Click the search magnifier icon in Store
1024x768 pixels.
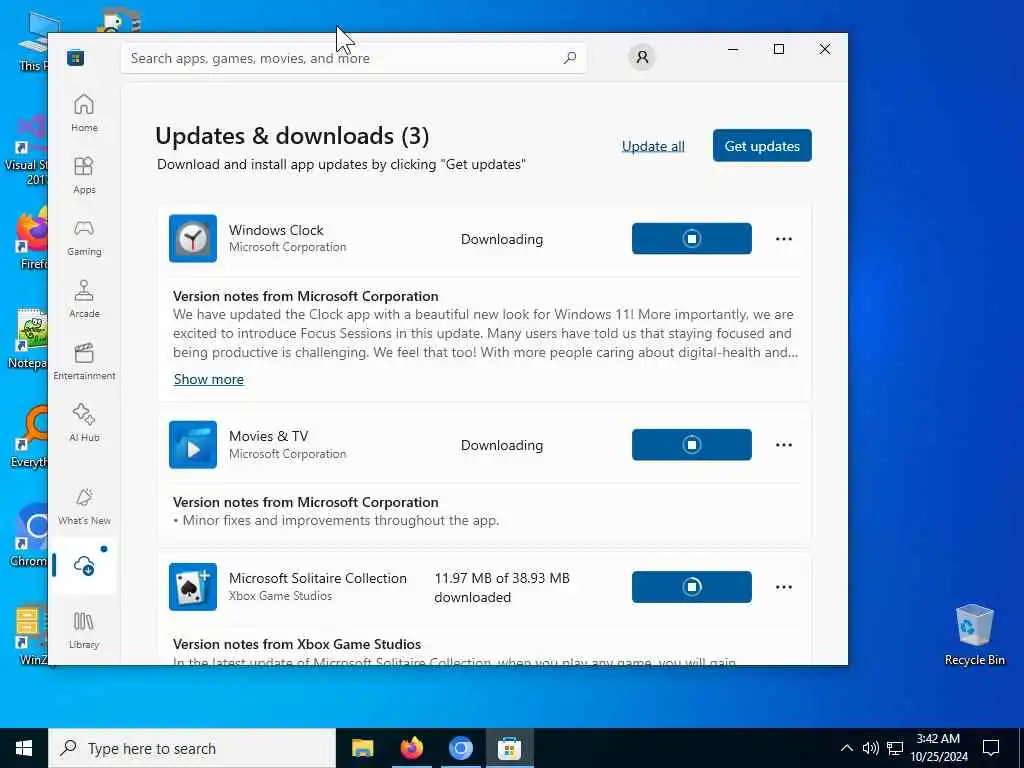point(569,58)
